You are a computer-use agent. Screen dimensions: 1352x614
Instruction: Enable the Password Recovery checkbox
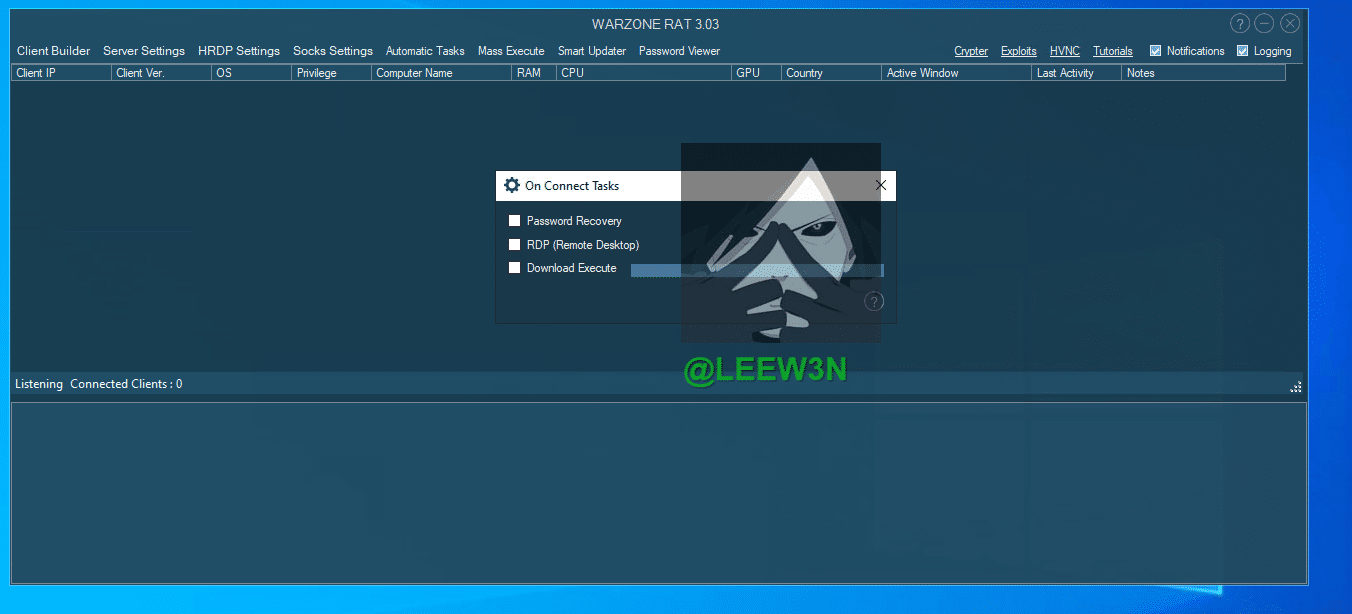[x=515, y=221]
